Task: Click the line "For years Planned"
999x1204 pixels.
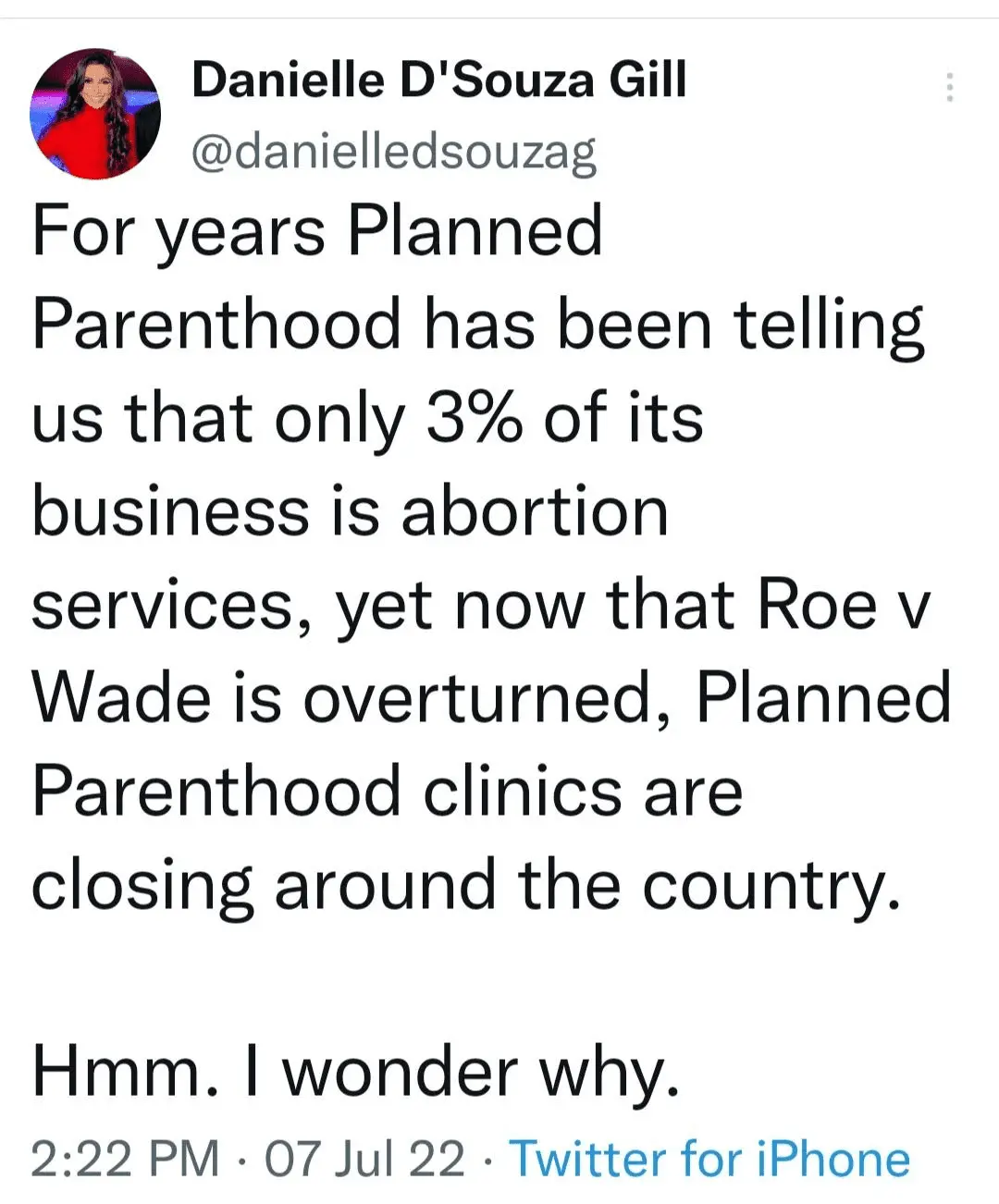Action: (x=317, y=231)
